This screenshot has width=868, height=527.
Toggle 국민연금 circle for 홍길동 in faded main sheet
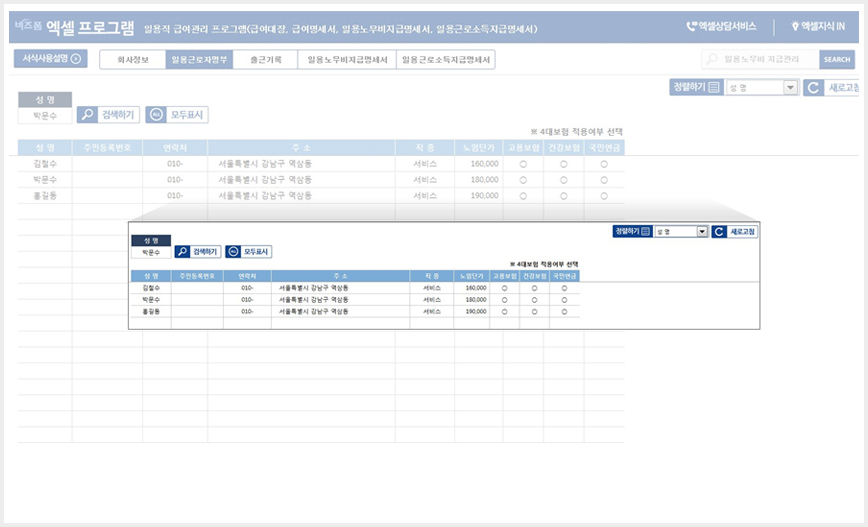[x=604, y=196]
